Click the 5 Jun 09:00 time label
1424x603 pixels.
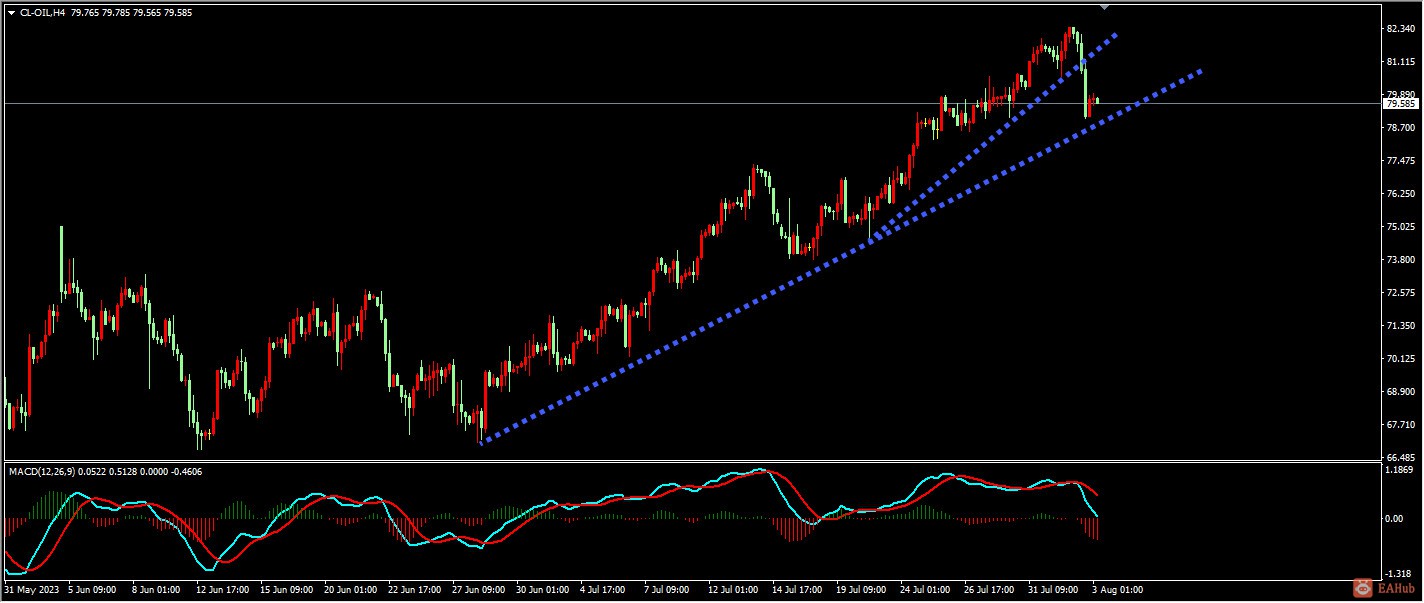coord(92,590)
